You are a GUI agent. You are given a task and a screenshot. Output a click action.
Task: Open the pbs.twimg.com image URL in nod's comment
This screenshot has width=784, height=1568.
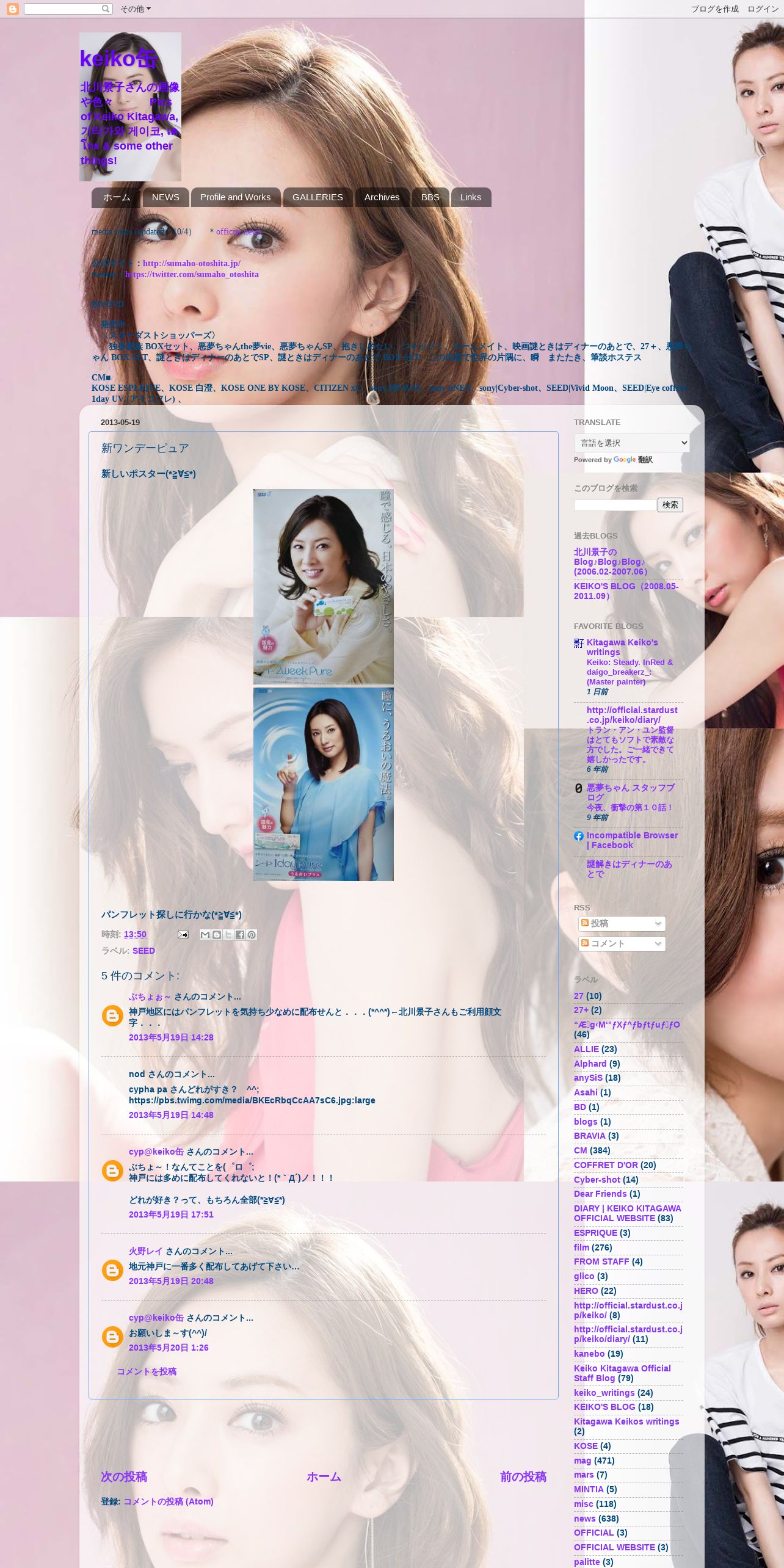pyautogui.click(x=252, y=1100)
